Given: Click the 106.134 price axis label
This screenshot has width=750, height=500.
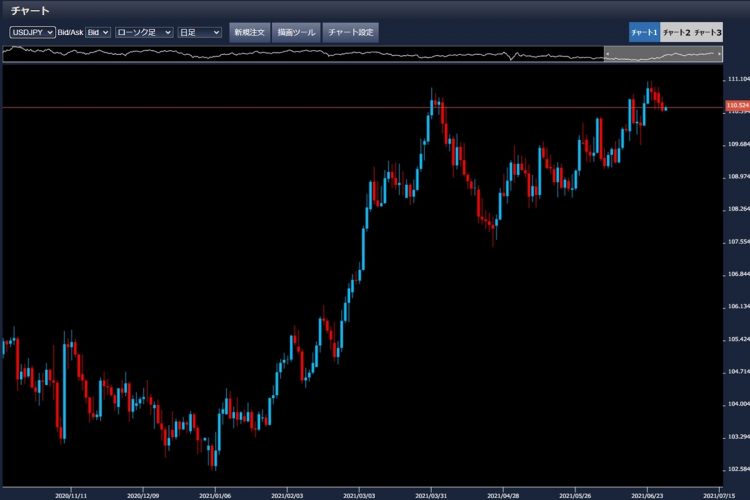Looking at the screenshot, I should tap(739, 306).
